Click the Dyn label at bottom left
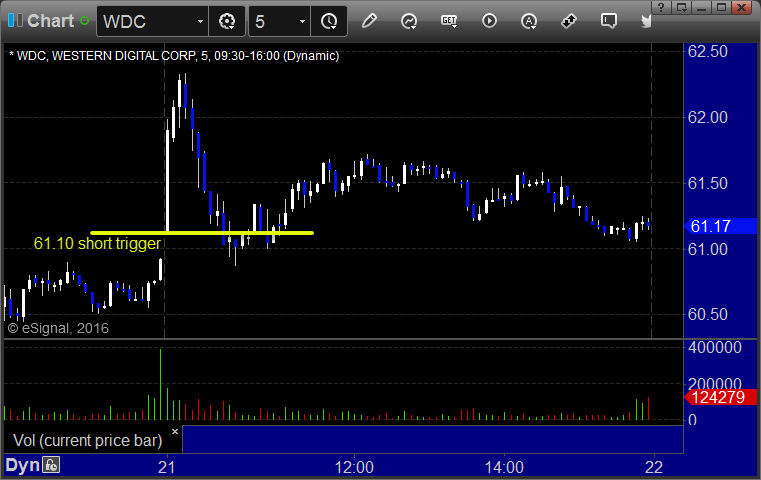The height and width of the screenshot is (480, 761). (22, 465)
